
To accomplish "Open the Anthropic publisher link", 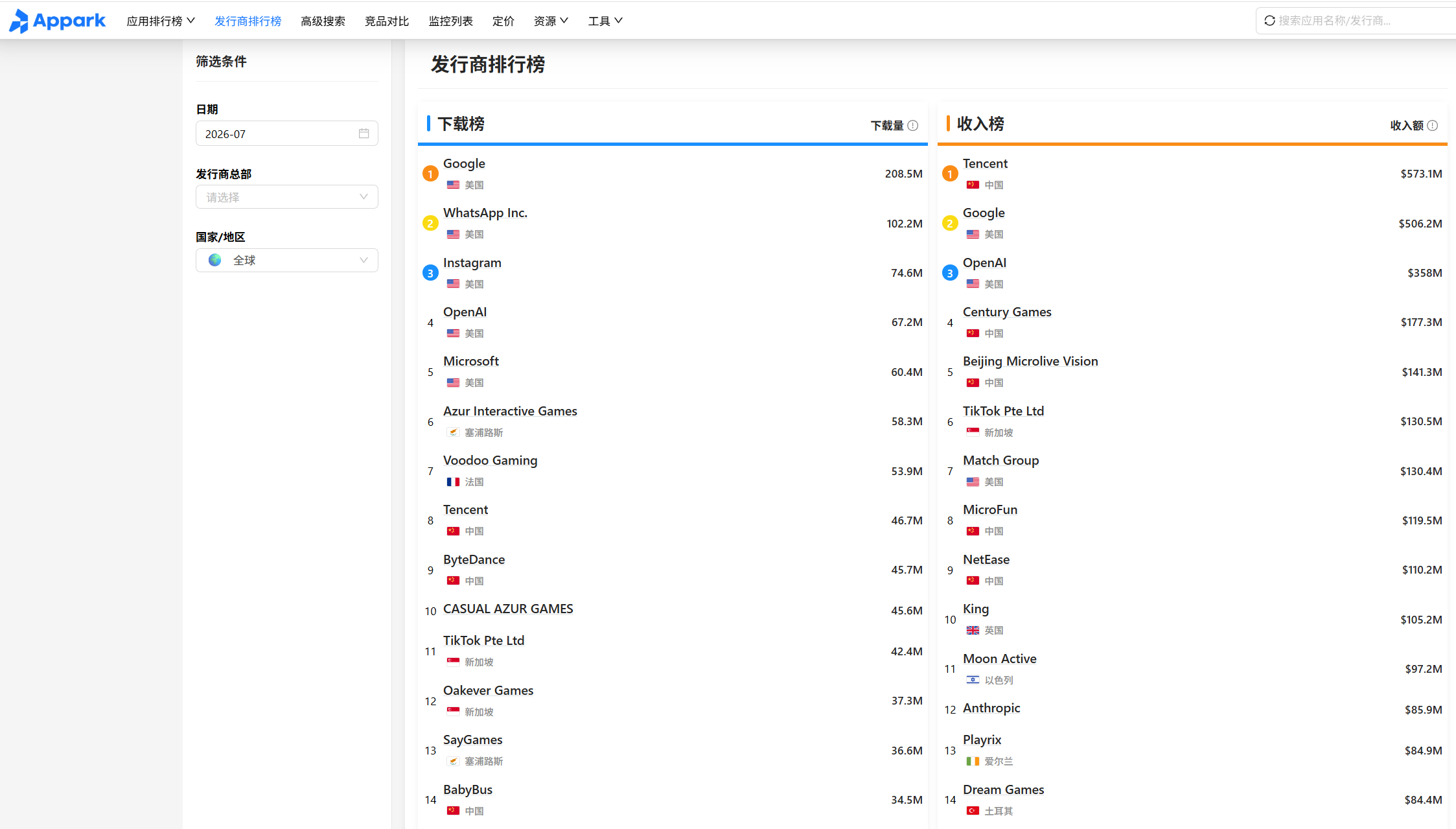I will tap(991, 708).
